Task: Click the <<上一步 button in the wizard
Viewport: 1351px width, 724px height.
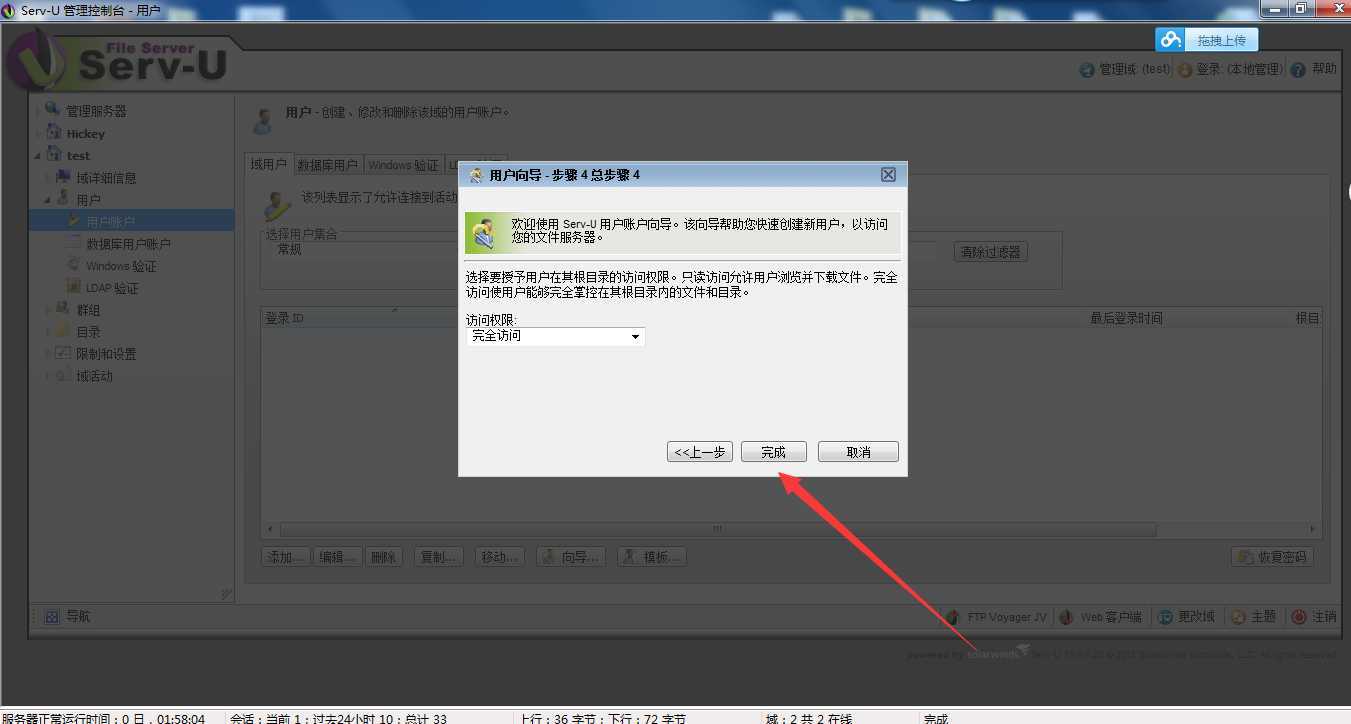Action: point(700,452)
